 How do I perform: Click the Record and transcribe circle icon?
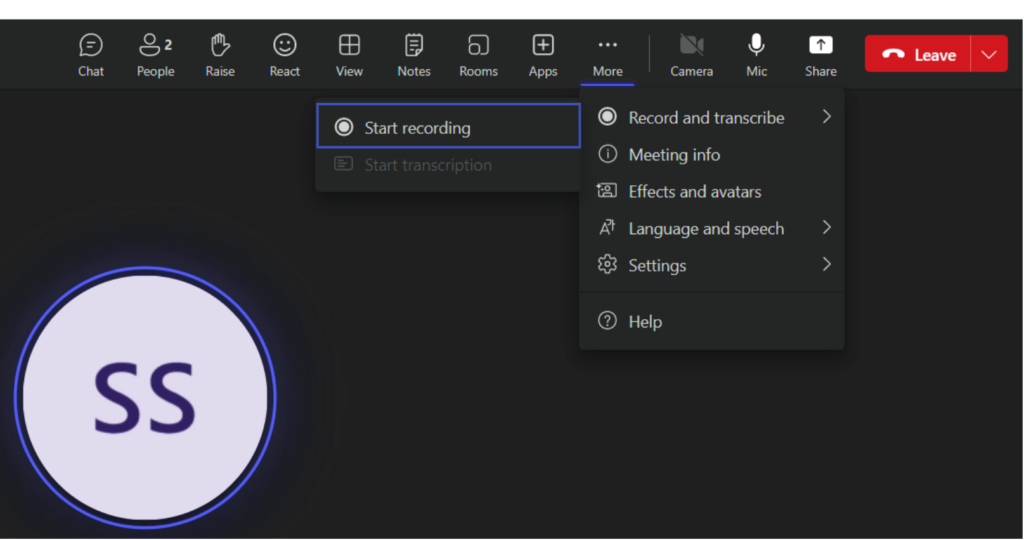point(607,117)
